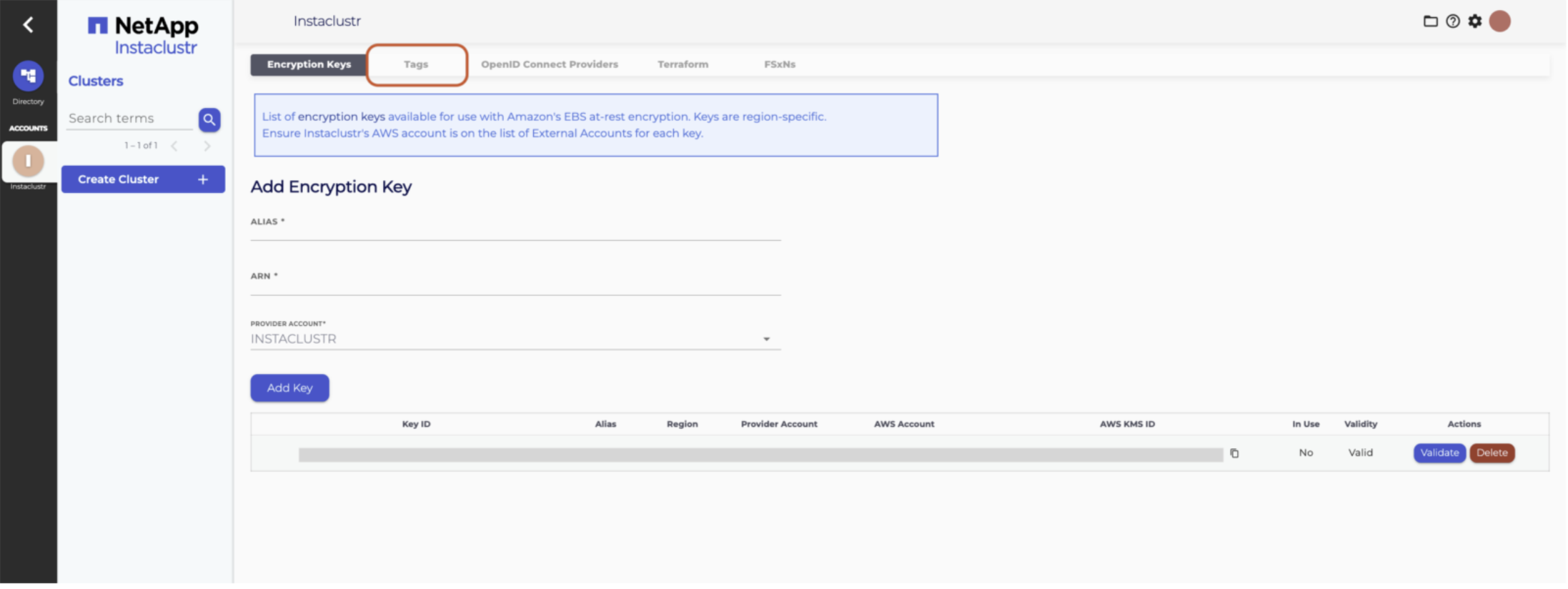Click into the ARN input field

[x=515, y=286]
